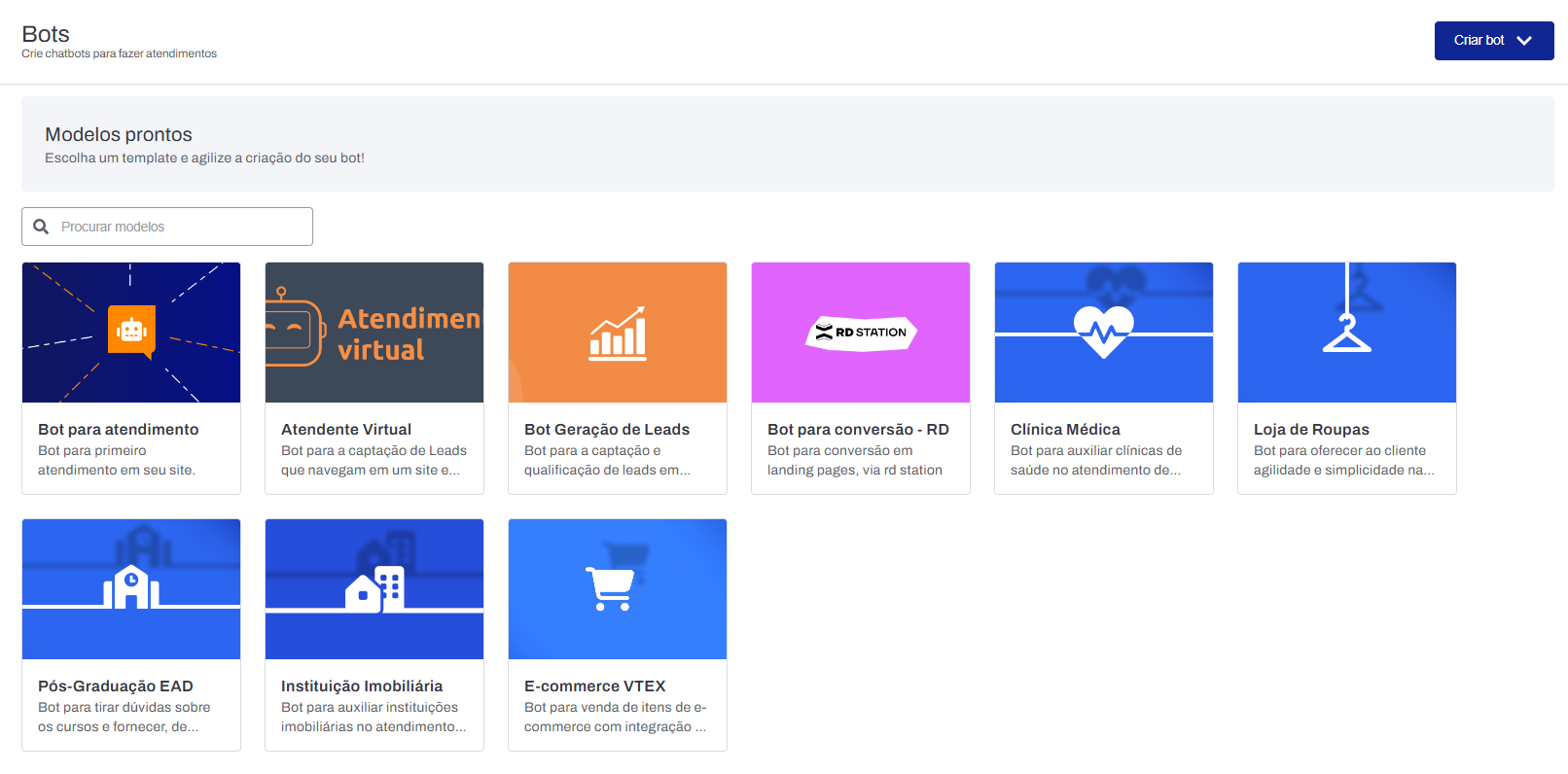Select Bot Geração de Leads title

(x=607, y=430)
